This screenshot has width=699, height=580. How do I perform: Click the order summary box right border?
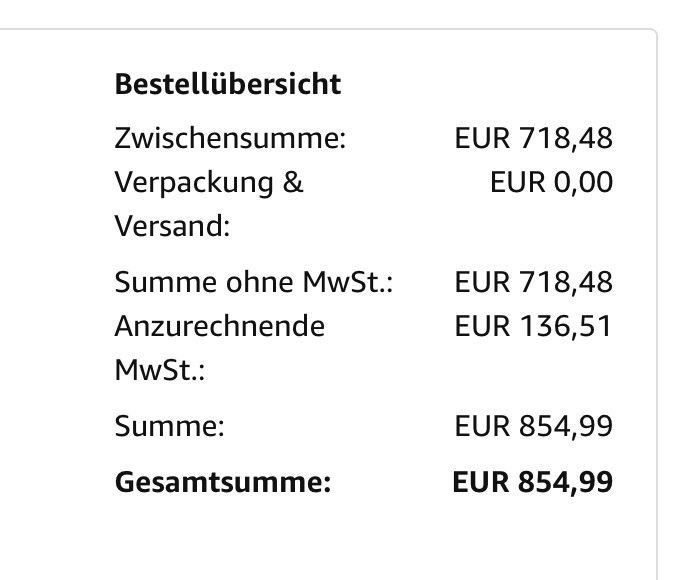pyautogui.click(x=657, y=303)
